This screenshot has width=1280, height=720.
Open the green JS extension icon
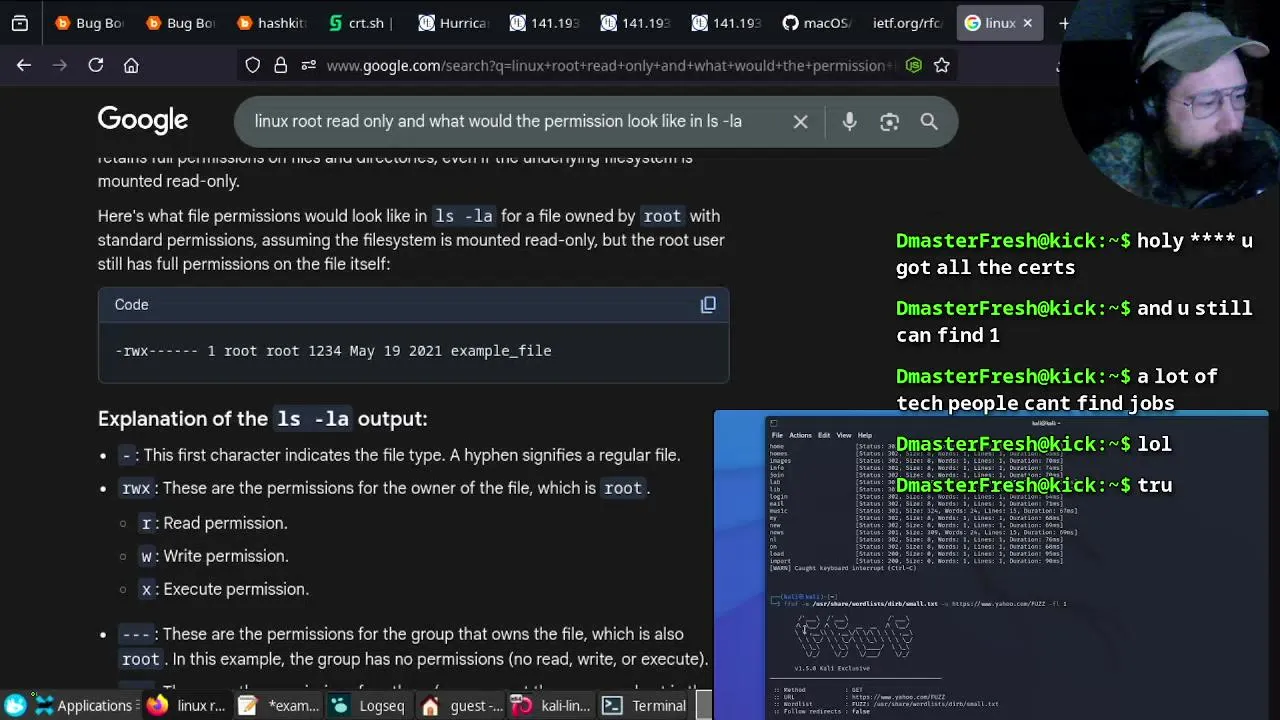point(913,65)
